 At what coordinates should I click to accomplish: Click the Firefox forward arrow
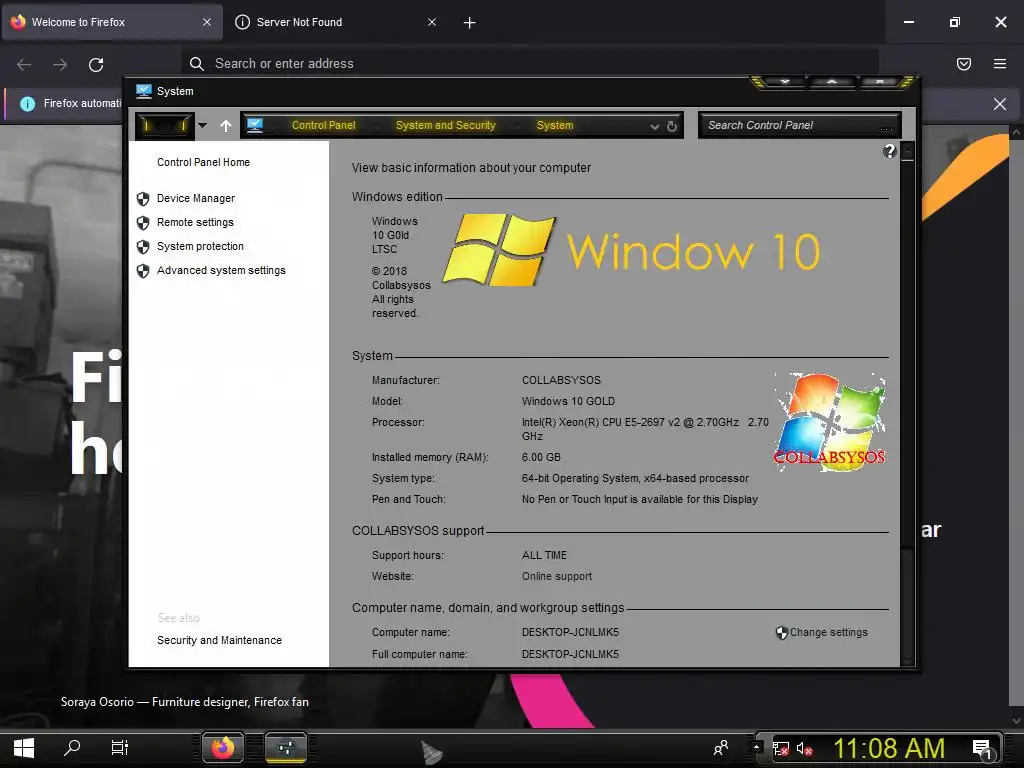[60, 65]
